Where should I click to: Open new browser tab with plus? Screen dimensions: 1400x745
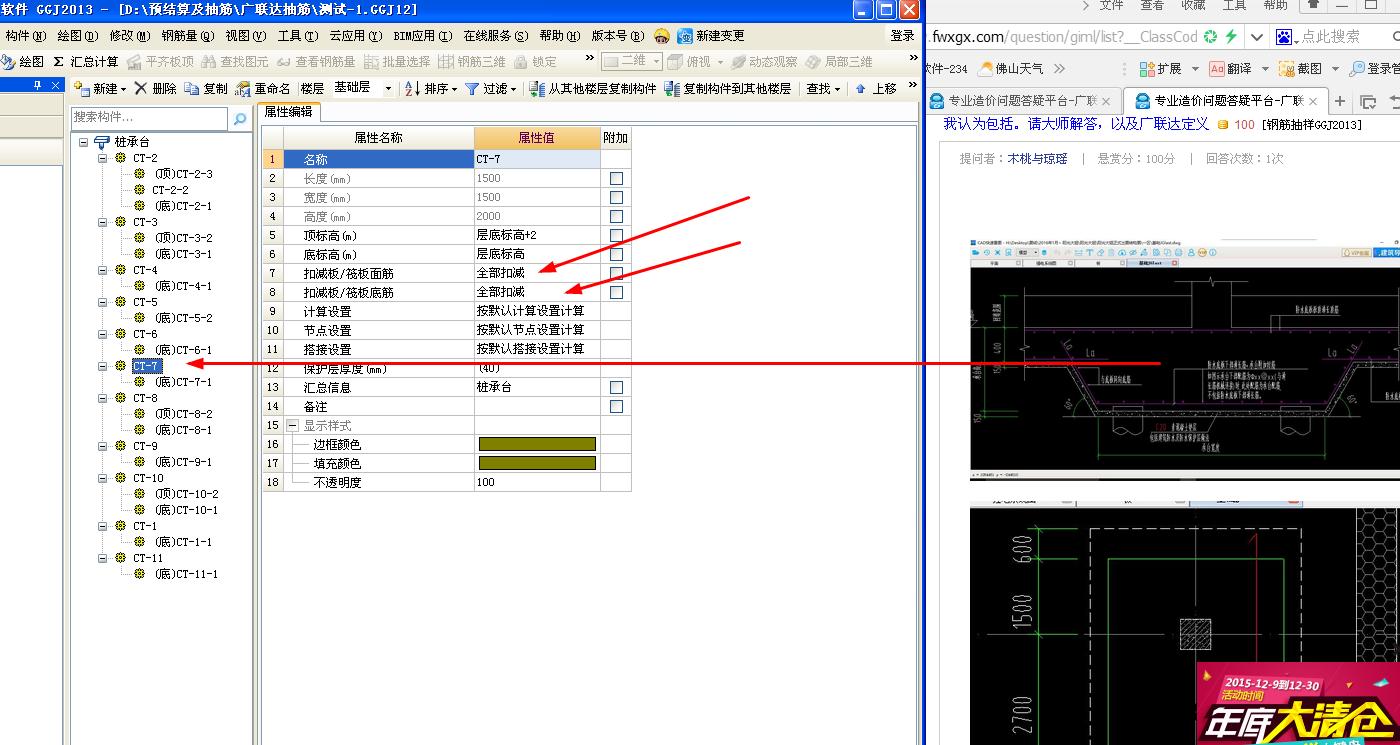click(x=1341, y=101)
